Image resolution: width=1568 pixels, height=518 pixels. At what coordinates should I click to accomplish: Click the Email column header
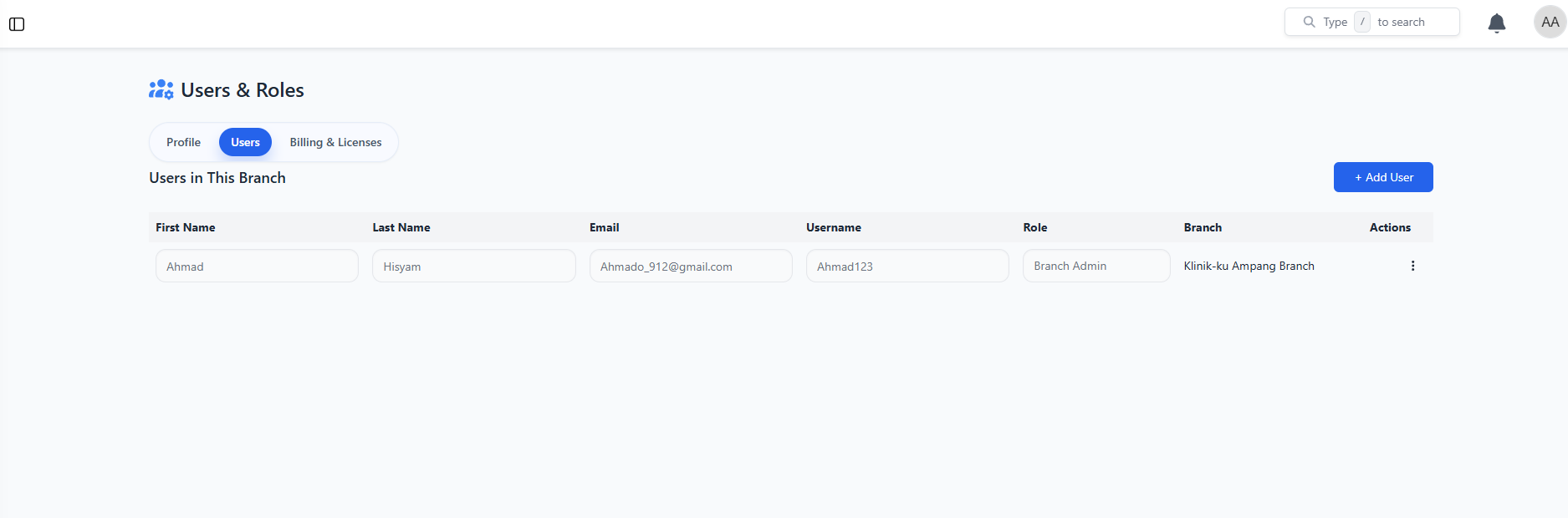tap(604, 227)
